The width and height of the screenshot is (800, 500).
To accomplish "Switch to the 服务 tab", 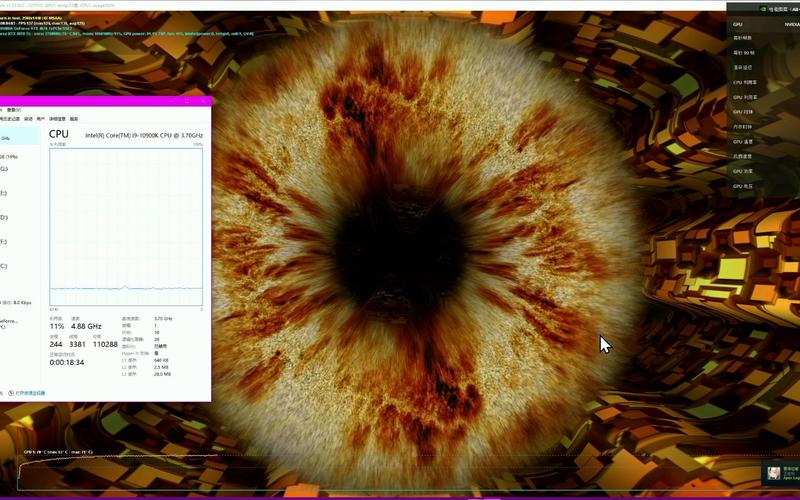I will (74, 118).
